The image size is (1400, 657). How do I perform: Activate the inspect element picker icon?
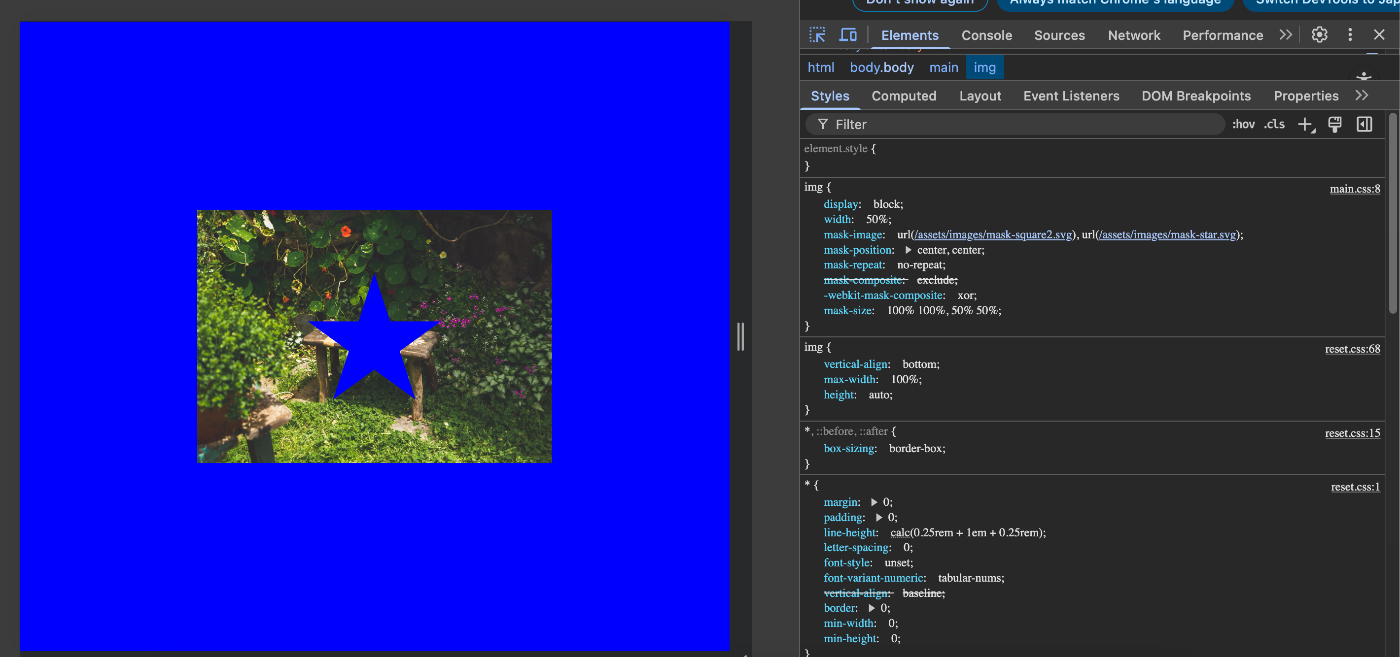pyautogui.click(x=818, y=35)
